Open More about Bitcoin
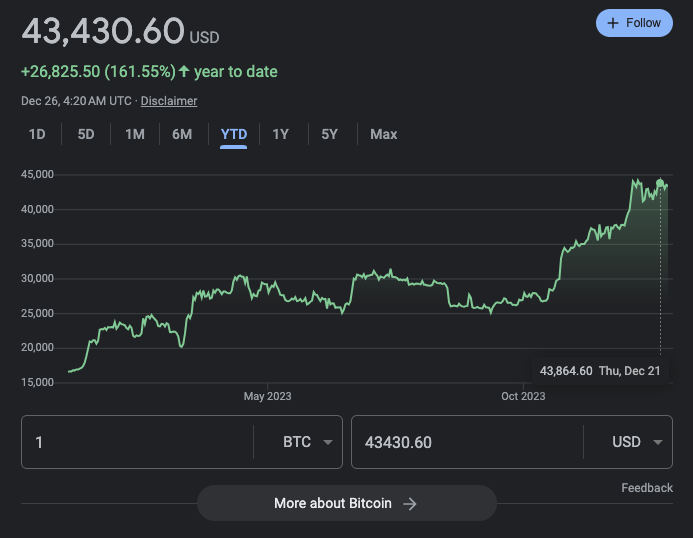This screenshot has height=538, width=693. (x=346, y=503)
